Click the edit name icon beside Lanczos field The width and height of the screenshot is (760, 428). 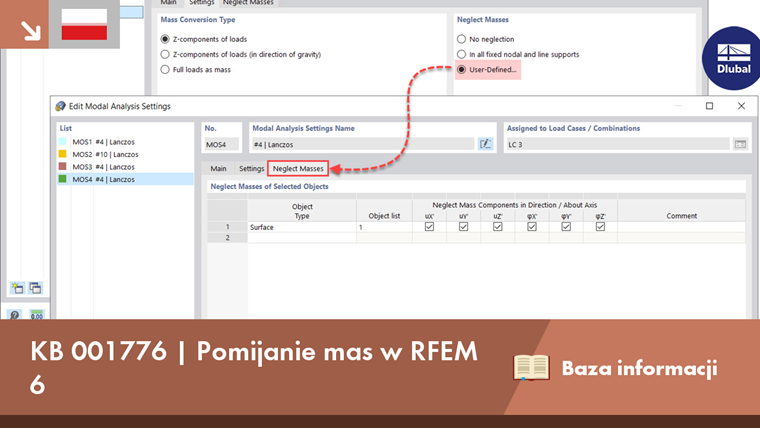[485, 144]
